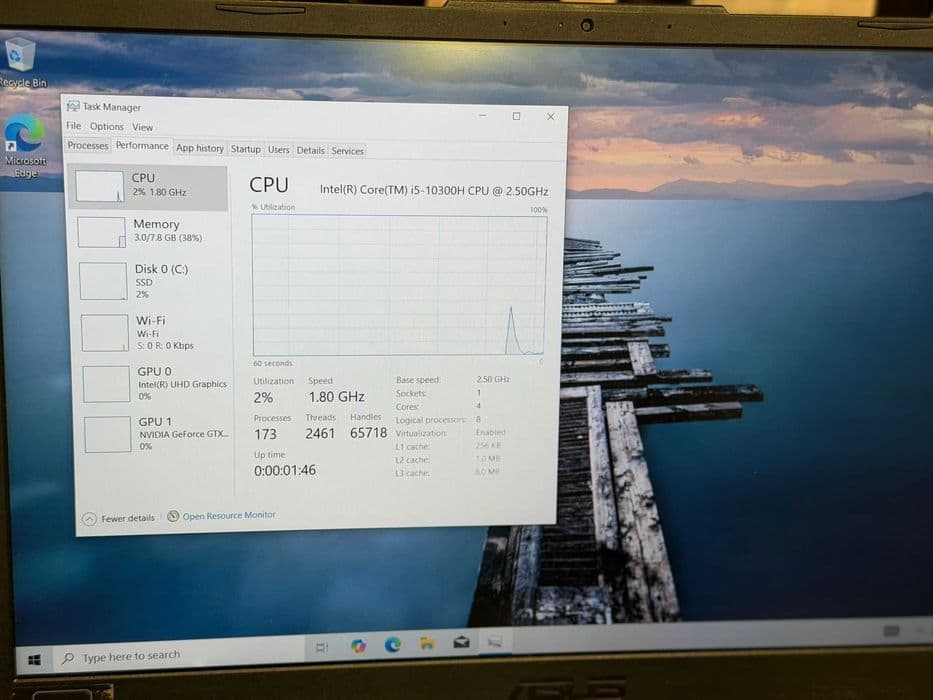933x700 pixels.
Task: Launch Microsoft Edge from the desktop shortcut
Action: click(x=25, y=146)
